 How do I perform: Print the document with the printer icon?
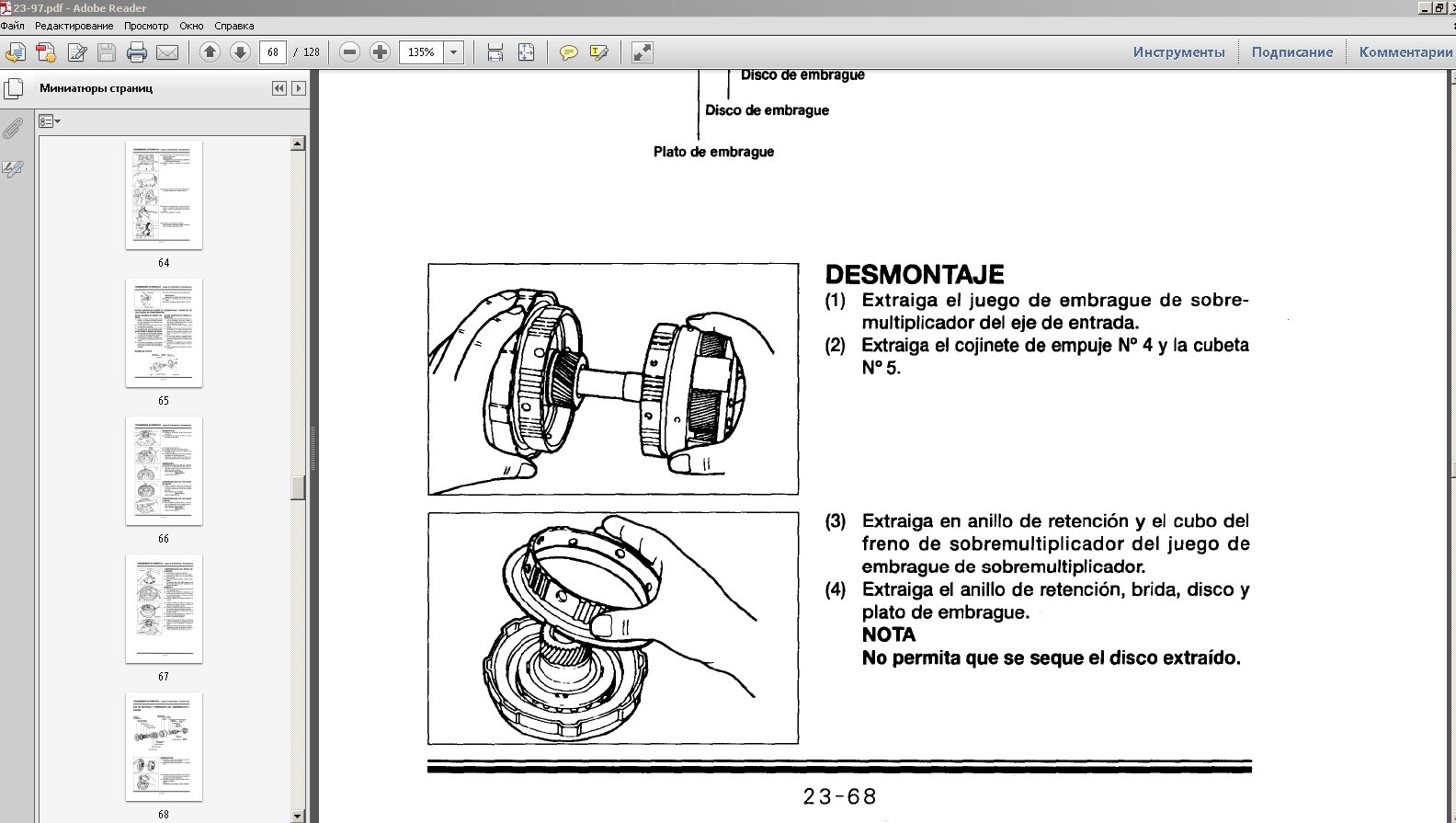tap(137, 52)
